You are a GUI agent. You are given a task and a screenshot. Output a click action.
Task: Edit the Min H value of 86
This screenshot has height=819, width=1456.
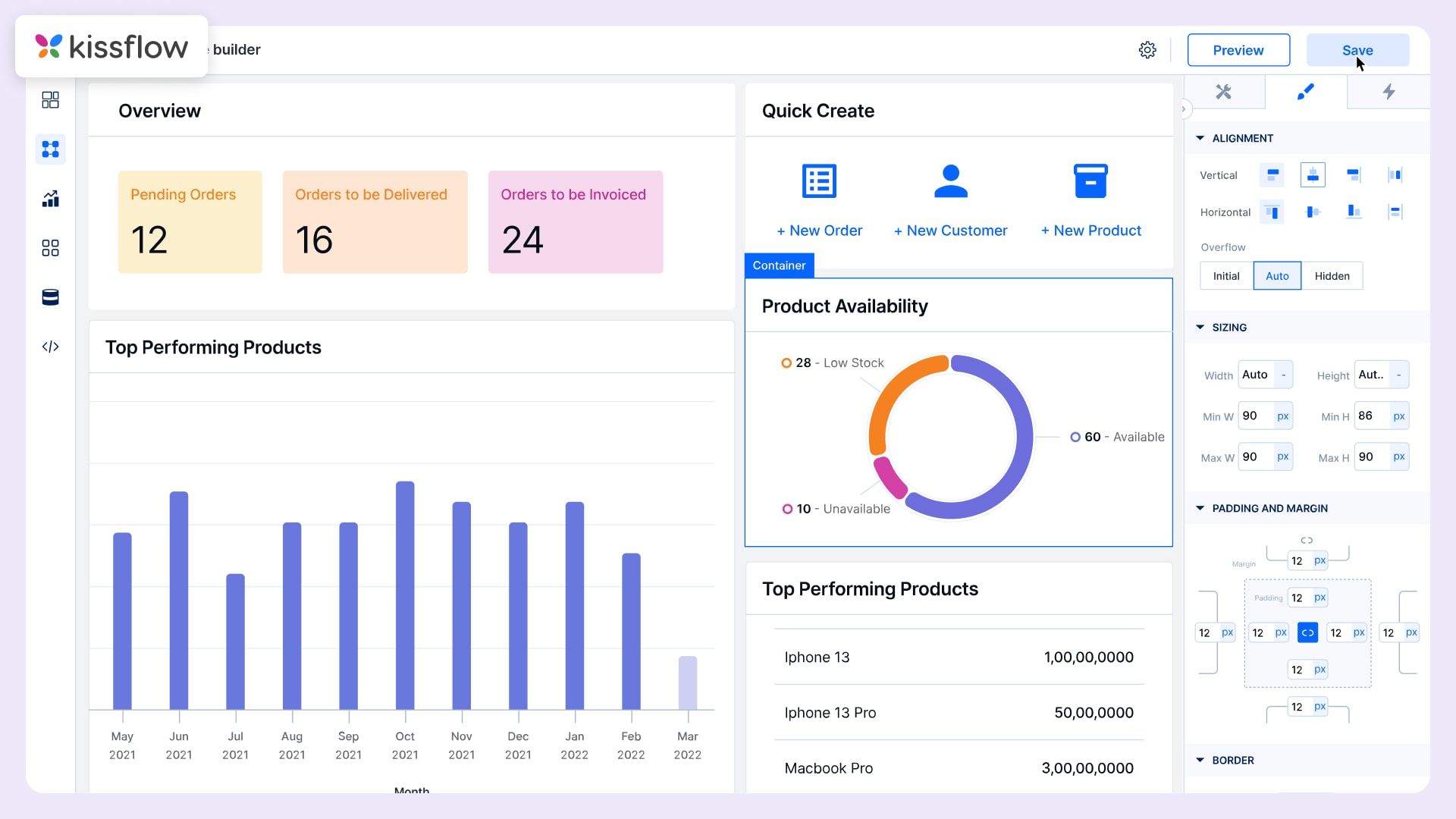click(1365, 416)
